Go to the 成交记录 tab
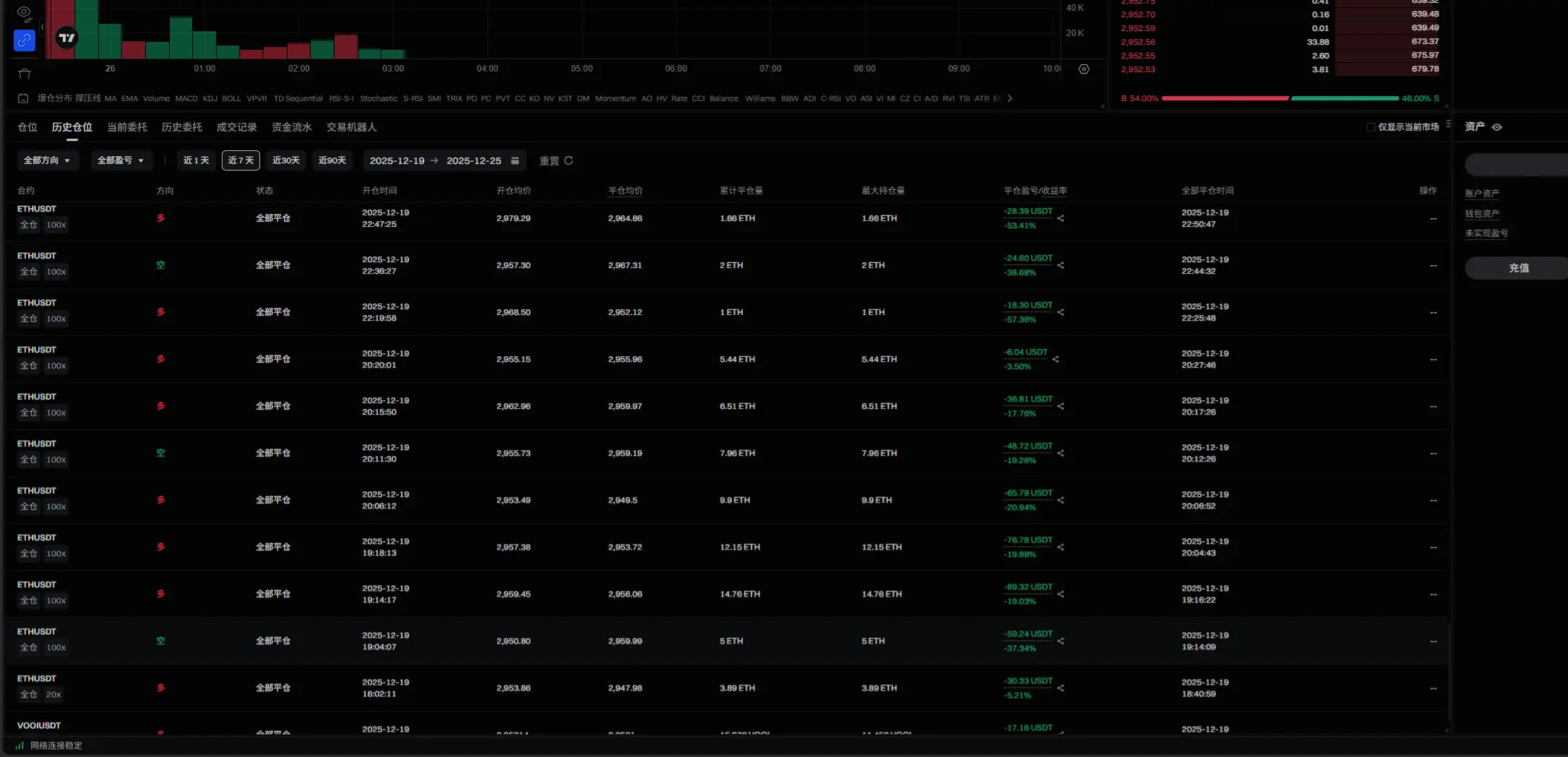 (237, 127)
